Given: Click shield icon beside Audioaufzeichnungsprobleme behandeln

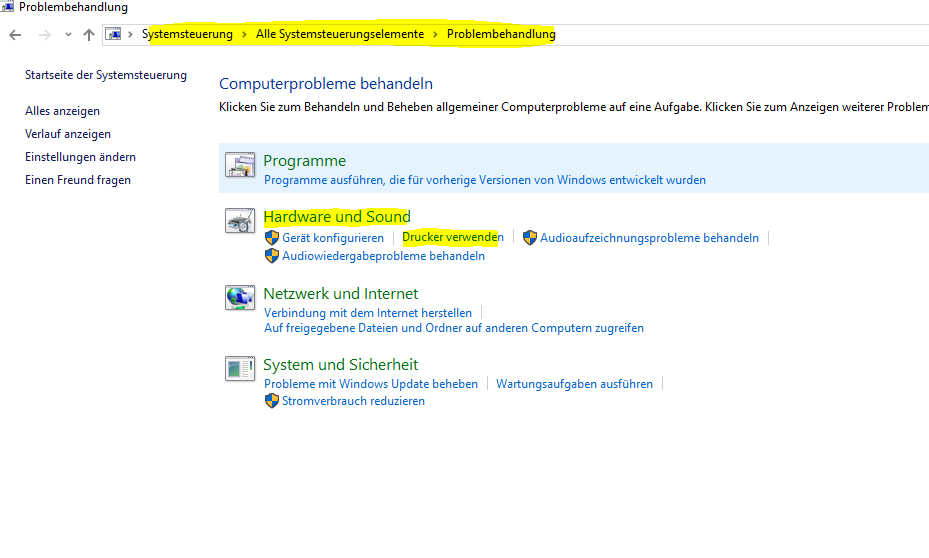Looking at the screenshot, I should [530, 238].
